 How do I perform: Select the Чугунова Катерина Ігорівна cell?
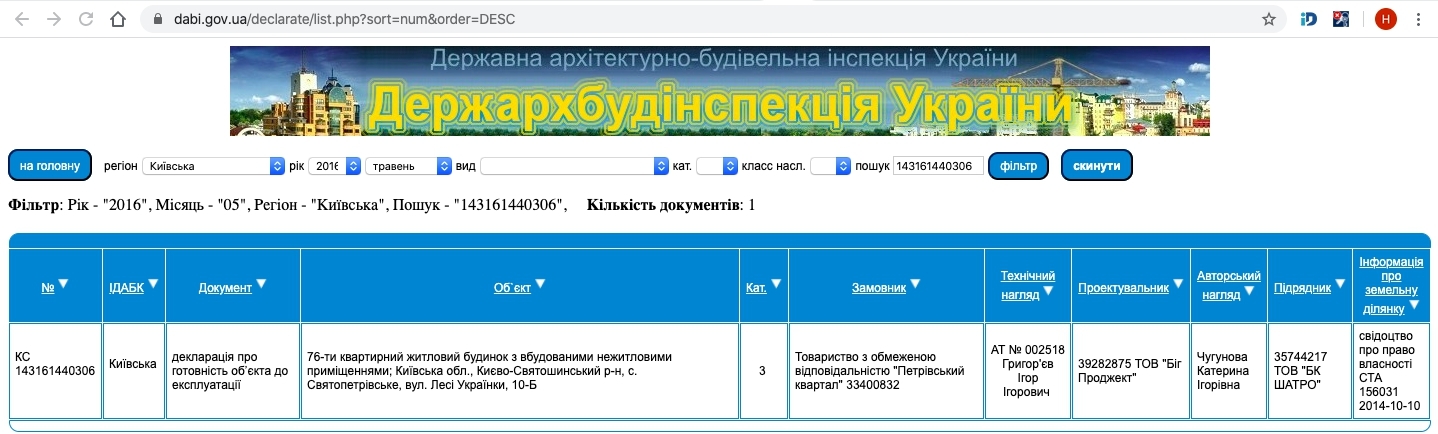point(1229,370)
